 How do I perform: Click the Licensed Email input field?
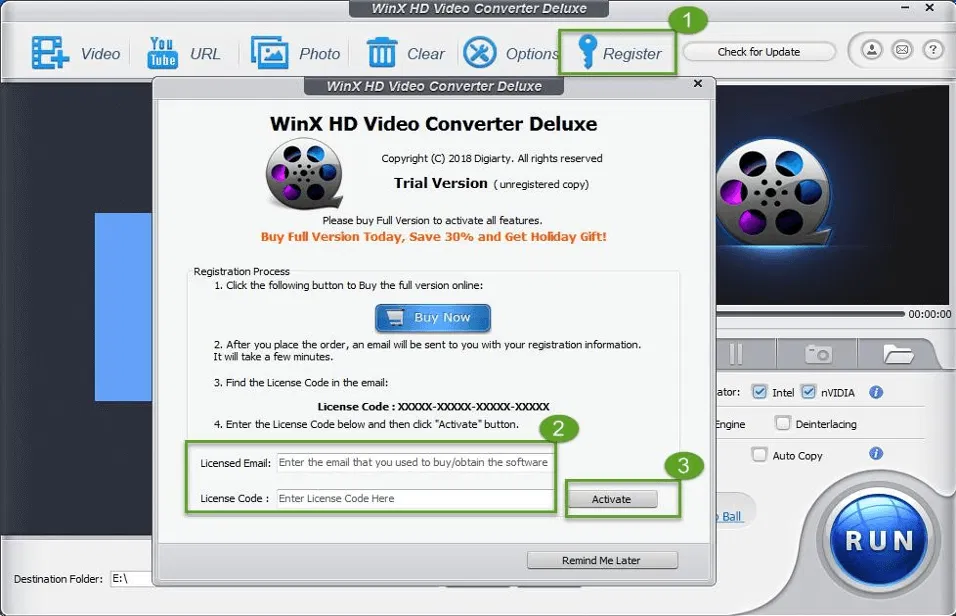pos(413,463)
